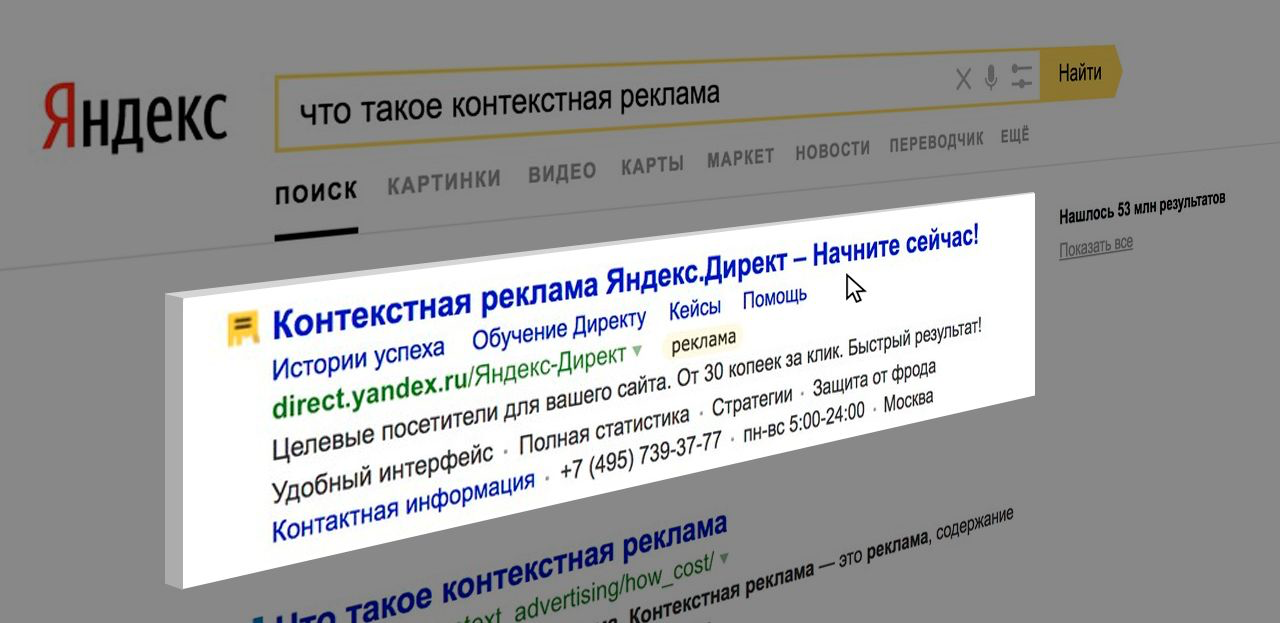Click the Нашлось 53 млн результатов text
The image size is (1280, 623).
pos(1142,207)
